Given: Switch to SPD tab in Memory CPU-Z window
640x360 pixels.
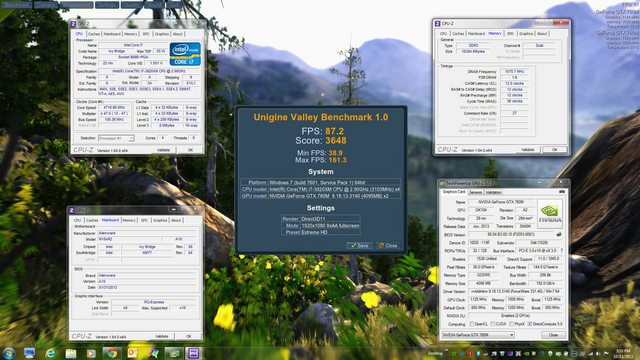Looking at the screenshot, I should pyautogui.click(x=510, y=33).
